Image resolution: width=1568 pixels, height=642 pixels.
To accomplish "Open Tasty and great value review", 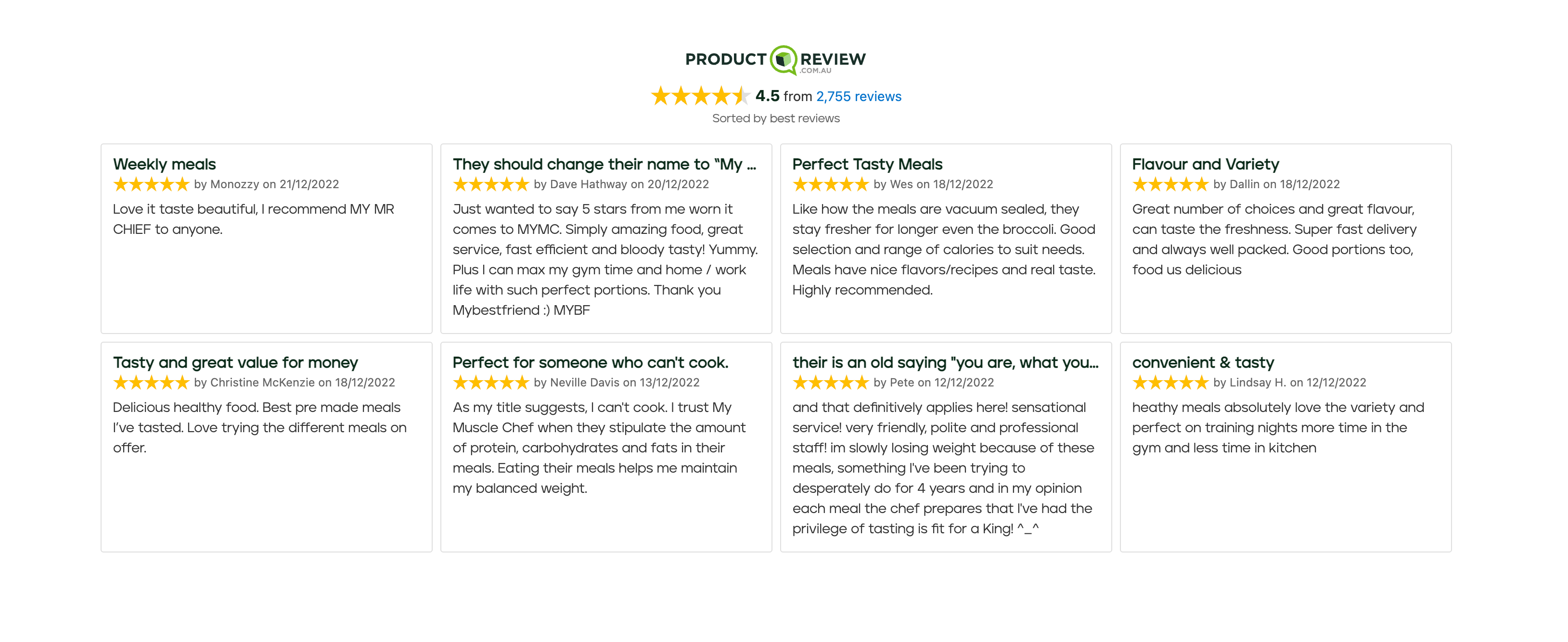I will (x=235, y=362).
